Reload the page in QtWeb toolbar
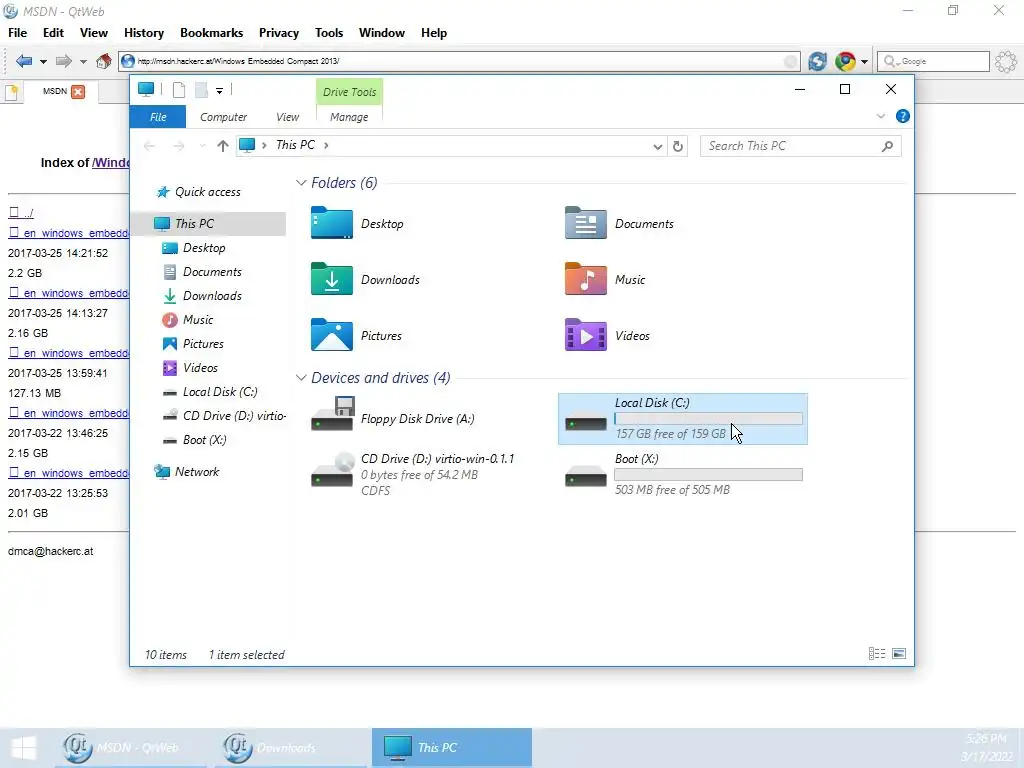The image size is (1024, 768). tap(817, 61)
